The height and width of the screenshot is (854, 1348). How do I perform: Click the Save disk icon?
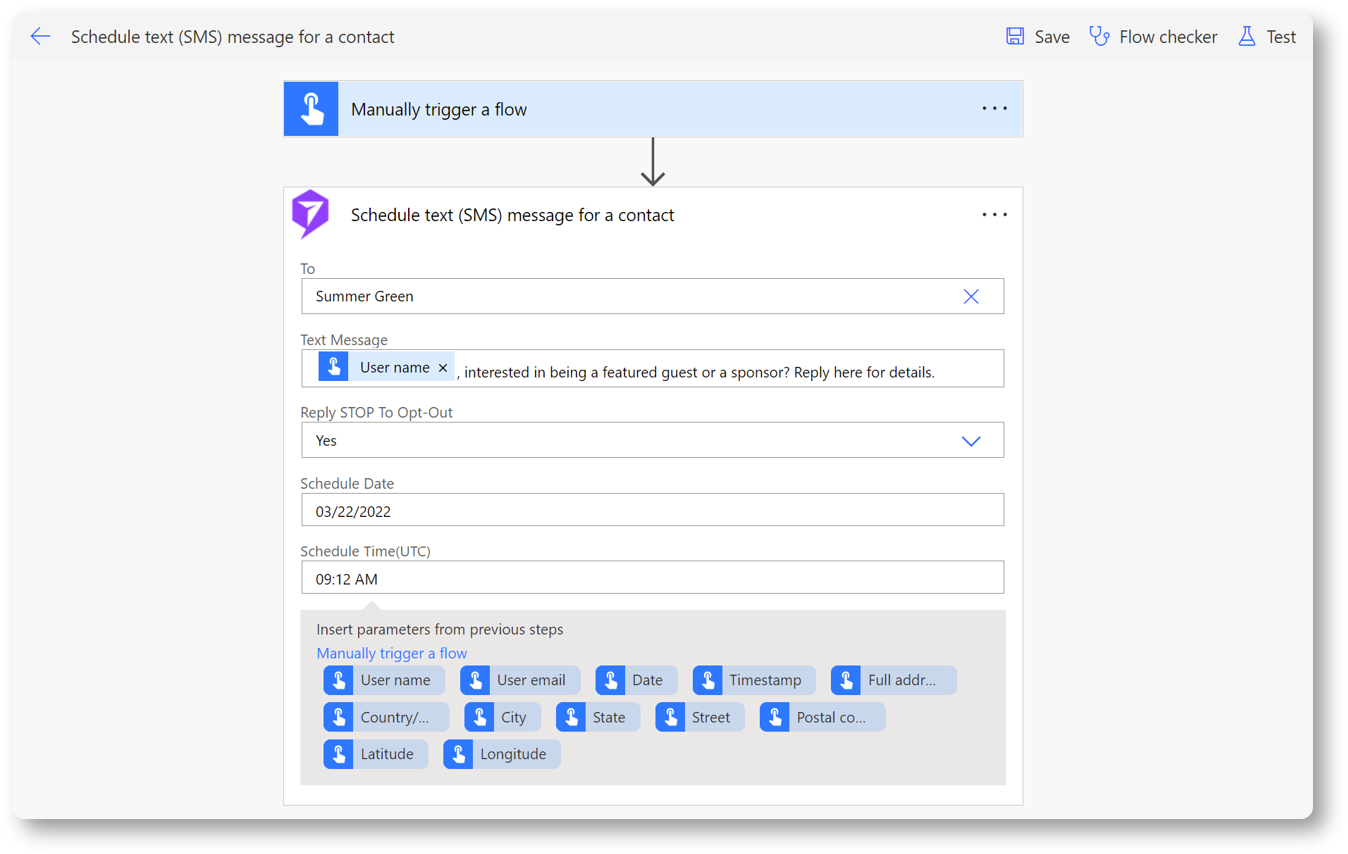[x=1015, y=37]
